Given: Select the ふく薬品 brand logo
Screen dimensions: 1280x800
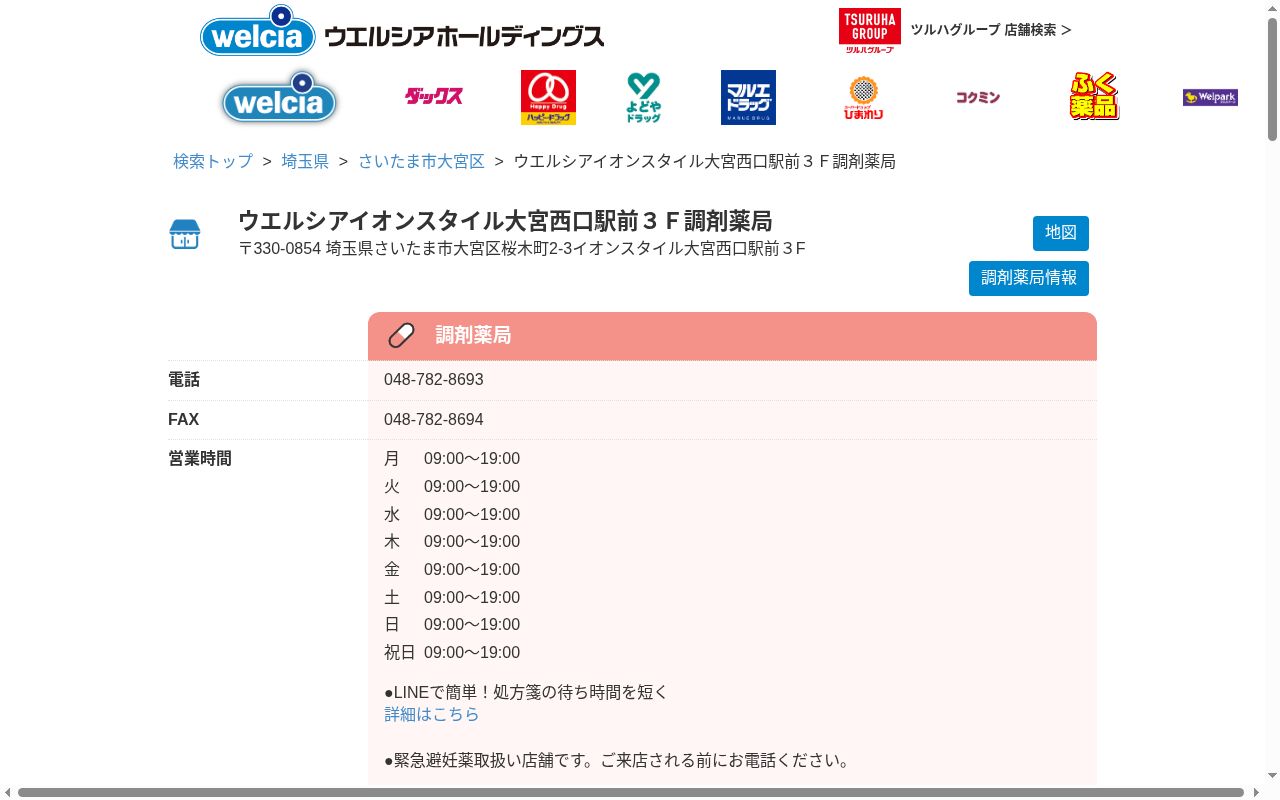Looking at the screenshot, I should click(1094, 97).
